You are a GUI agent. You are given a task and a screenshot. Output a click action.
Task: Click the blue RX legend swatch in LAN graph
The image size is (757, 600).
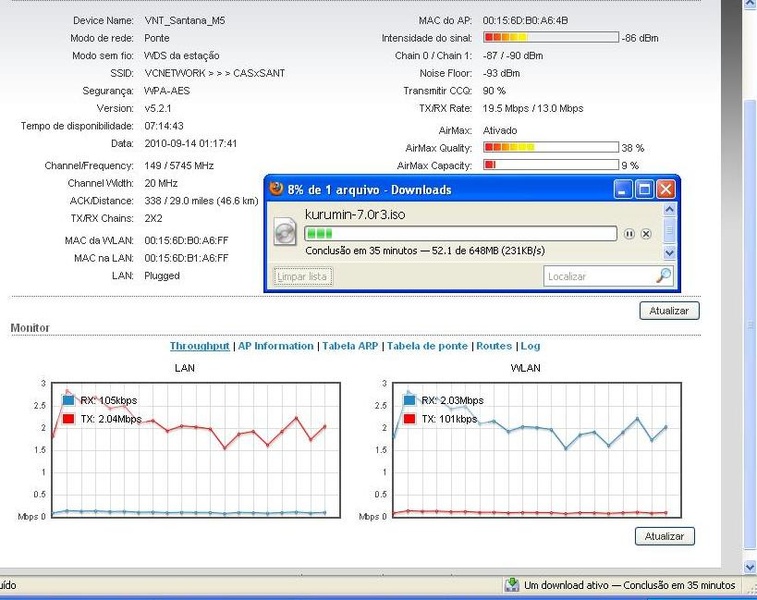coord(69,400)
